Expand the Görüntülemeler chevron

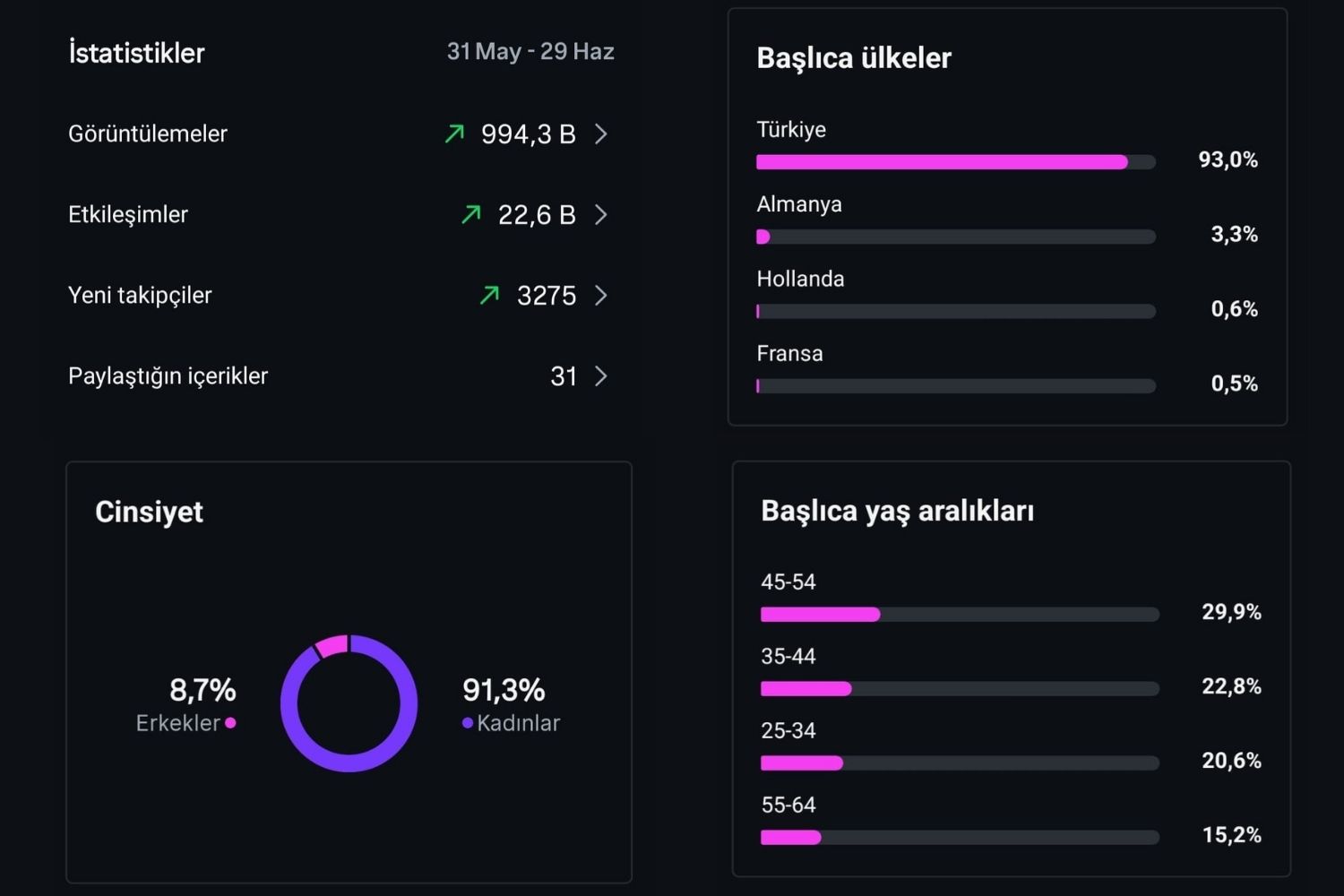(x=601, y=134)
